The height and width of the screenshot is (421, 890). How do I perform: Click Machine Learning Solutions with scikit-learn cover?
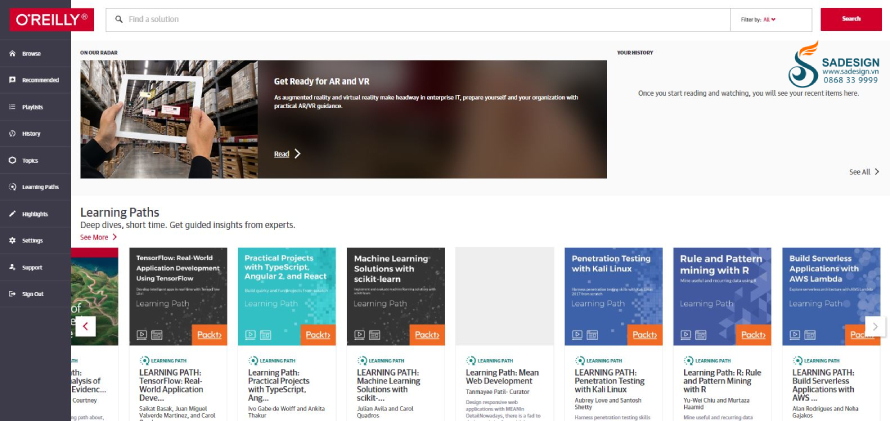coord(396,296)
